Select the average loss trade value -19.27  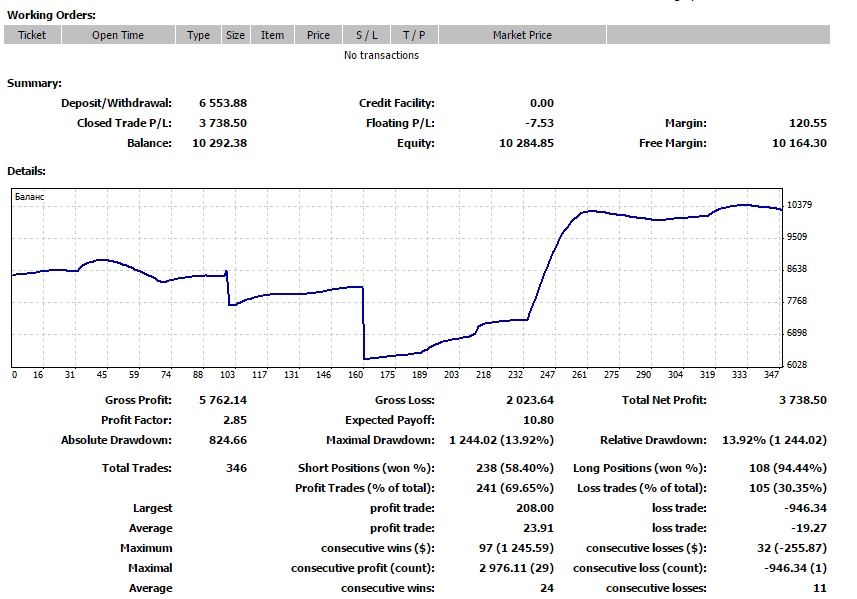809,528
